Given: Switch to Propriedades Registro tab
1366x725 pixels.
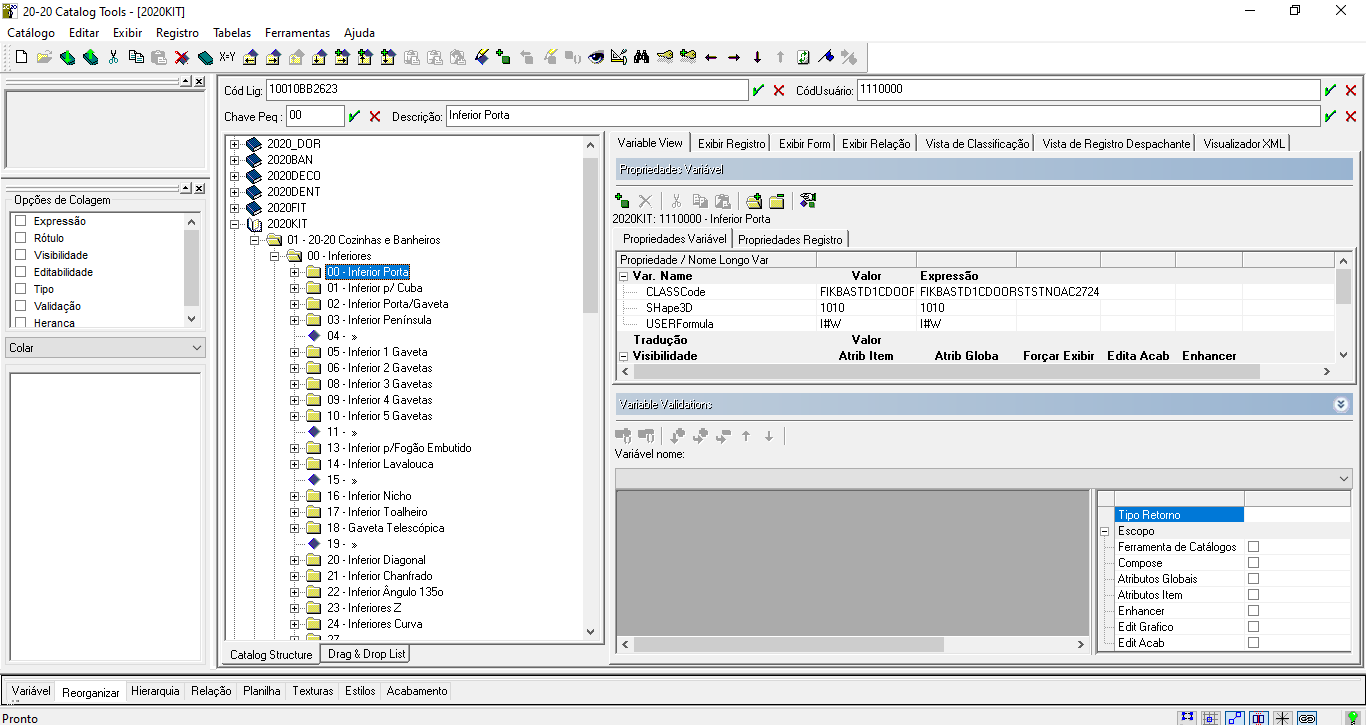Looking at the screenshot, I should coord(790,240).
